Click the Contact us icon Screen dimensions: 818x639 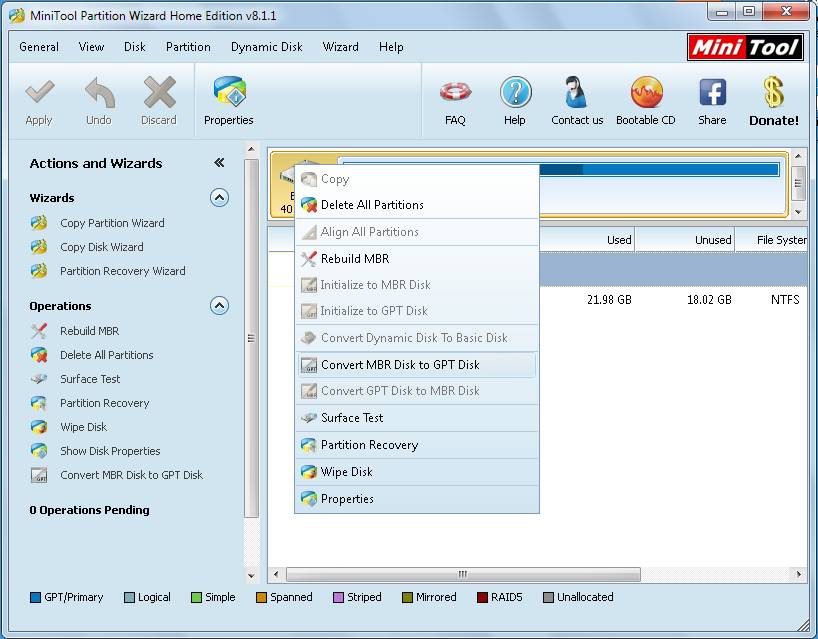pos(576,92)
